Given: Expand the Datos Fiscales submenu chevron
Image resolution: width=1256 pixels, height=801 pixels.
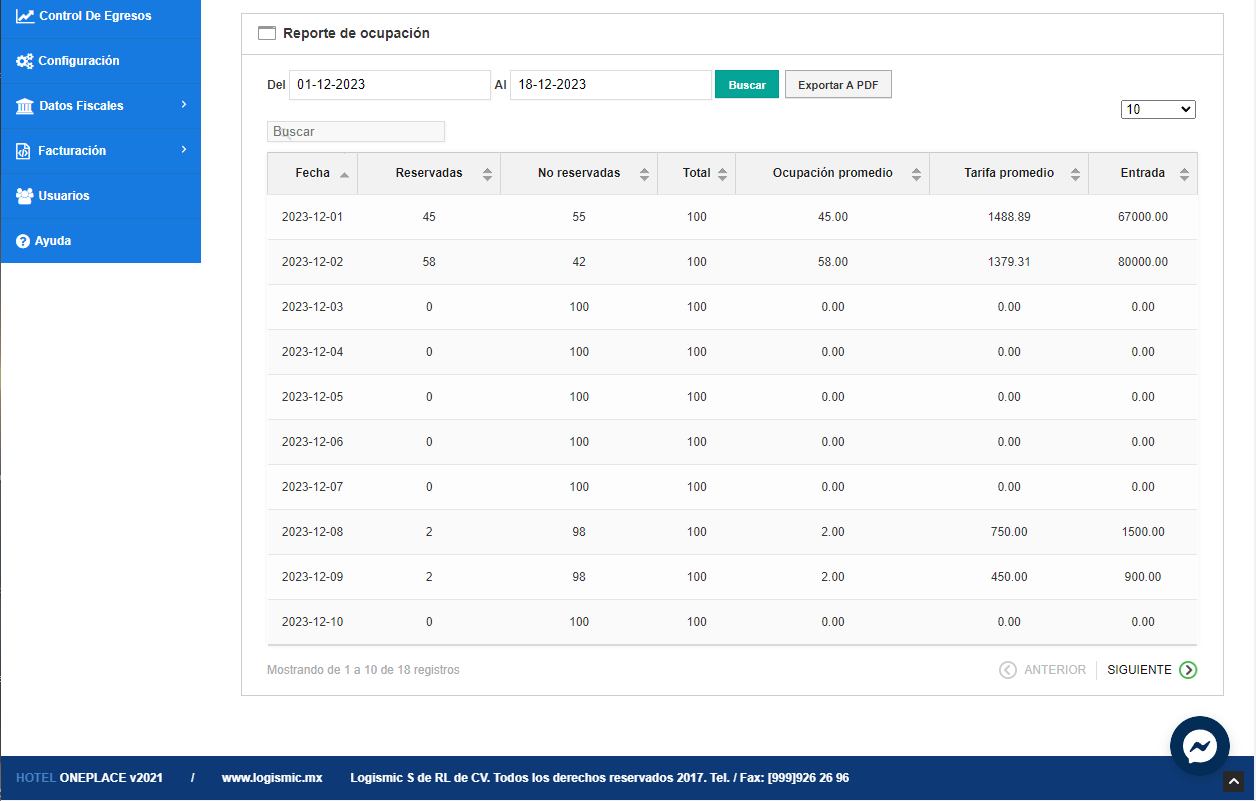Looking at the screenshot, I should (184, 105).
